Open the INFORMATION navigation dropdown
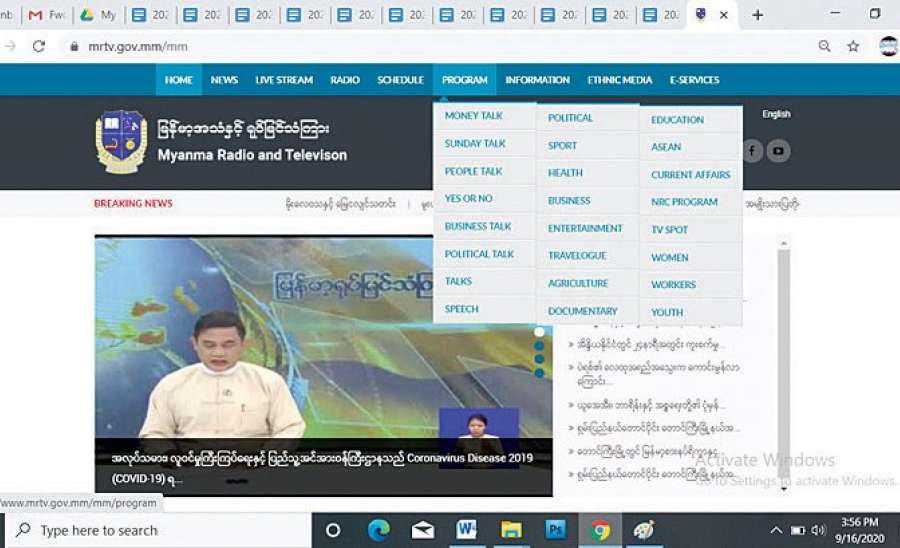Image resolution: width=900 pixels, height=548 pixels. (537, 80)
